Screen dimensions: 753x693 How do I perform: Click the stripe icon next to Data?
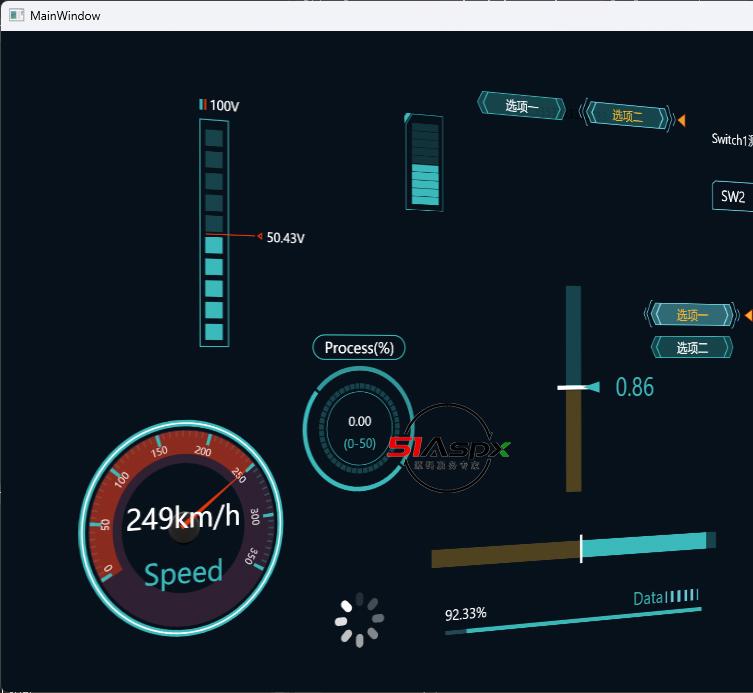point(684,596)
